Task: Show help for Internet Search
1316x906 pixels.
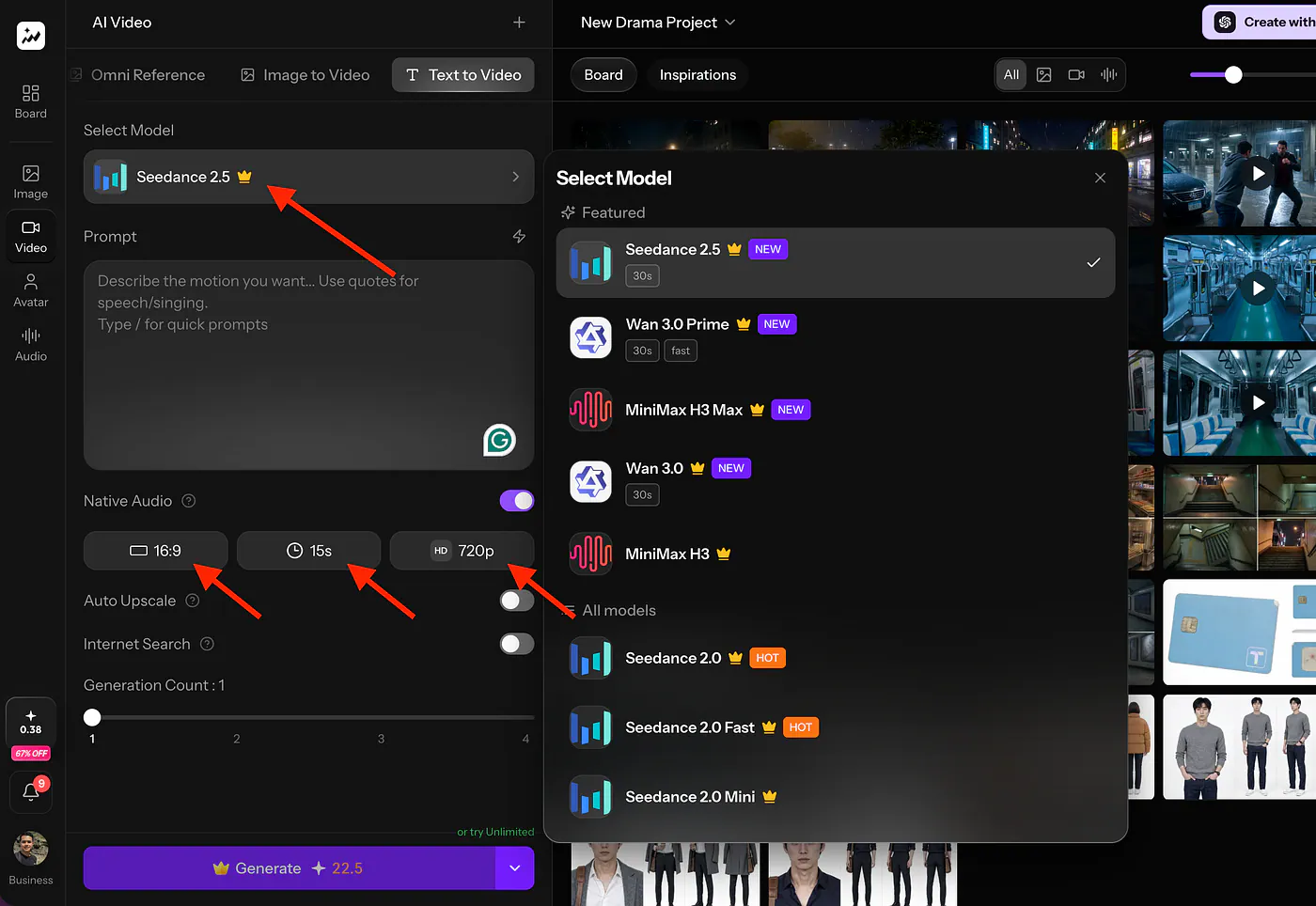Action: coord(208,644)
